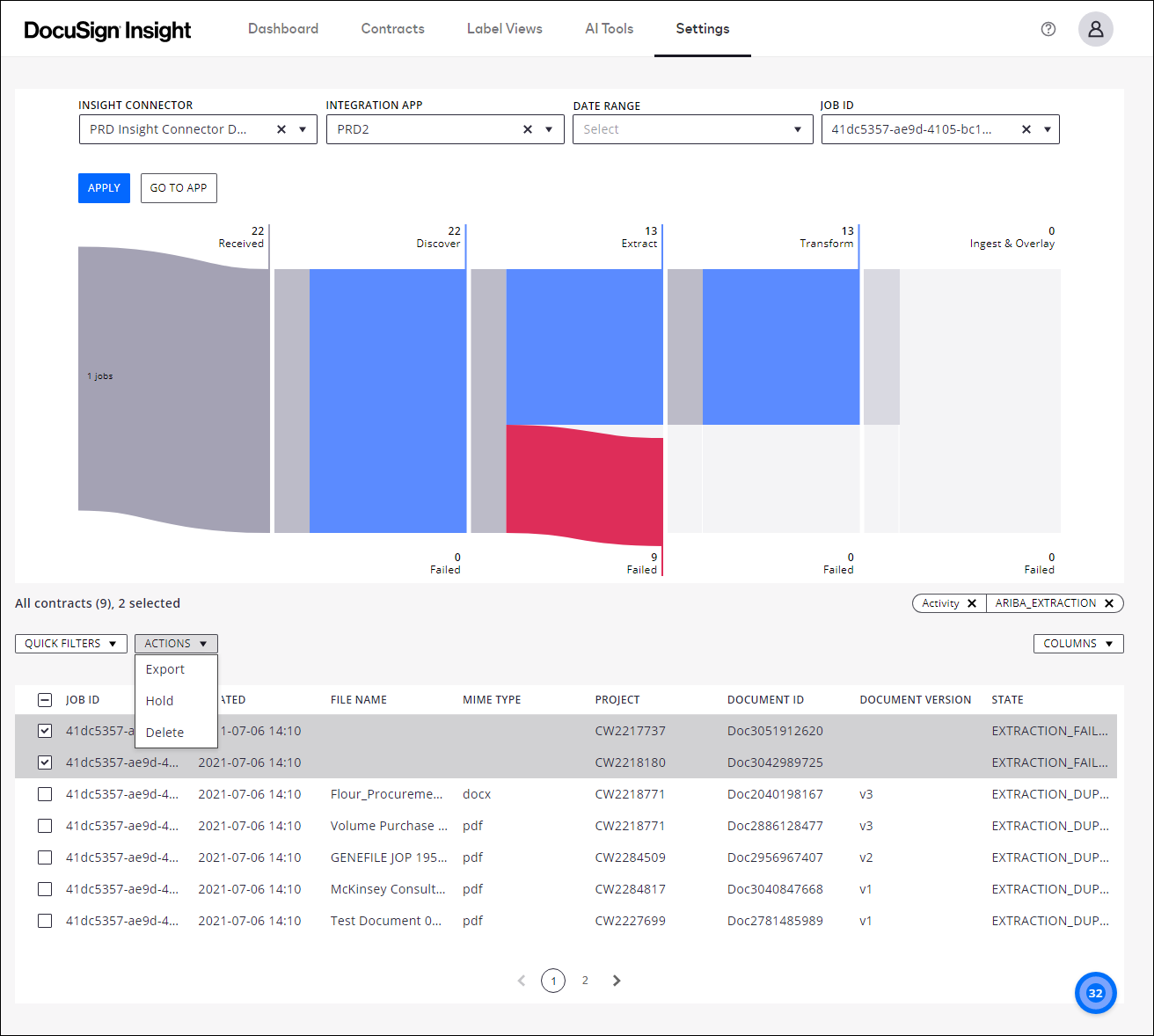Remove the Activity filter chip
This screenshot has width=1154, height=1036.
pyautogui.click(x=972, y=602)
